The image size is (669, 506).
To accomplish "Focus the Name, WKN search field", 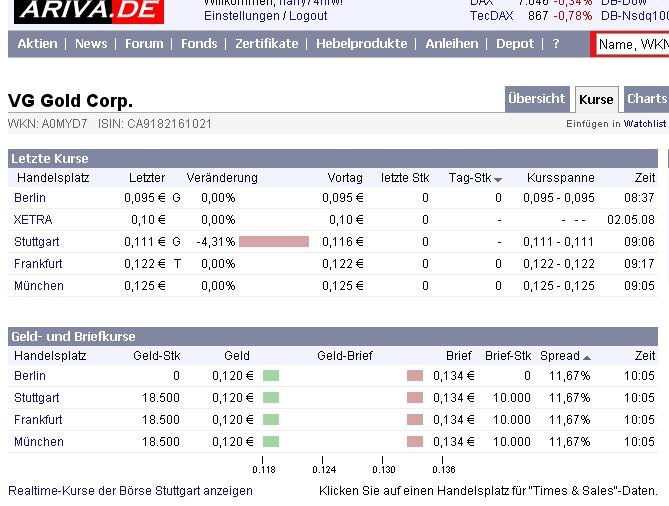I will (x=632, y=44).
